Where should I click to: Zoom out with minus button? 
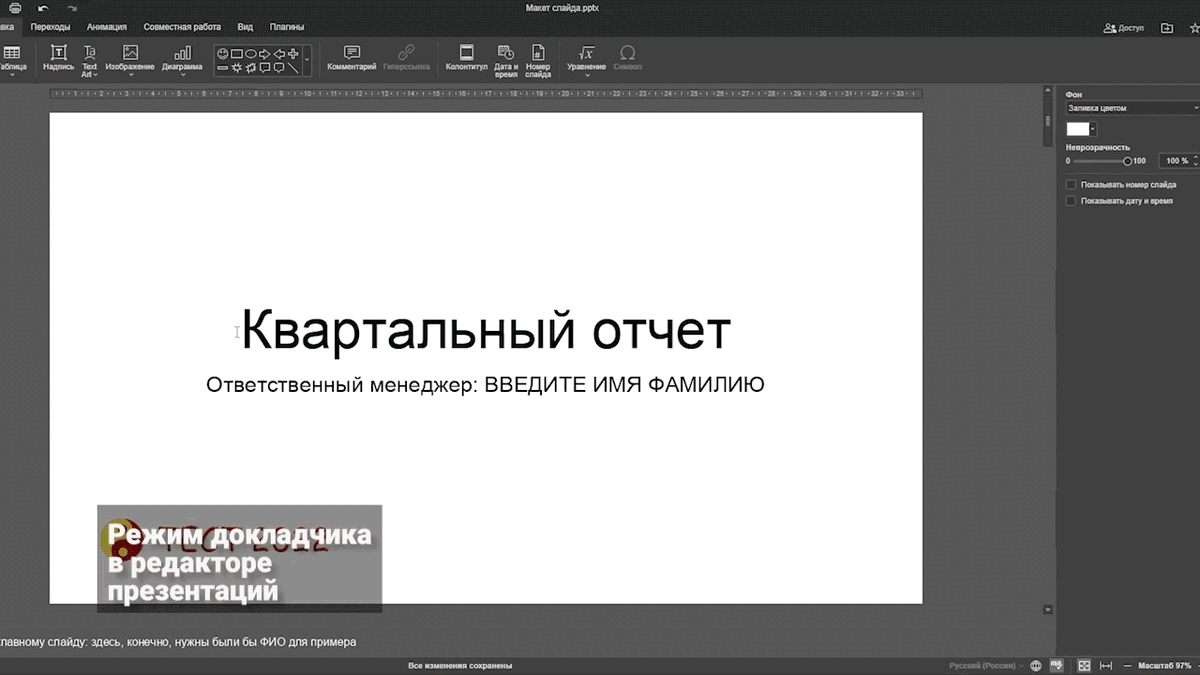coord(1126,665)
